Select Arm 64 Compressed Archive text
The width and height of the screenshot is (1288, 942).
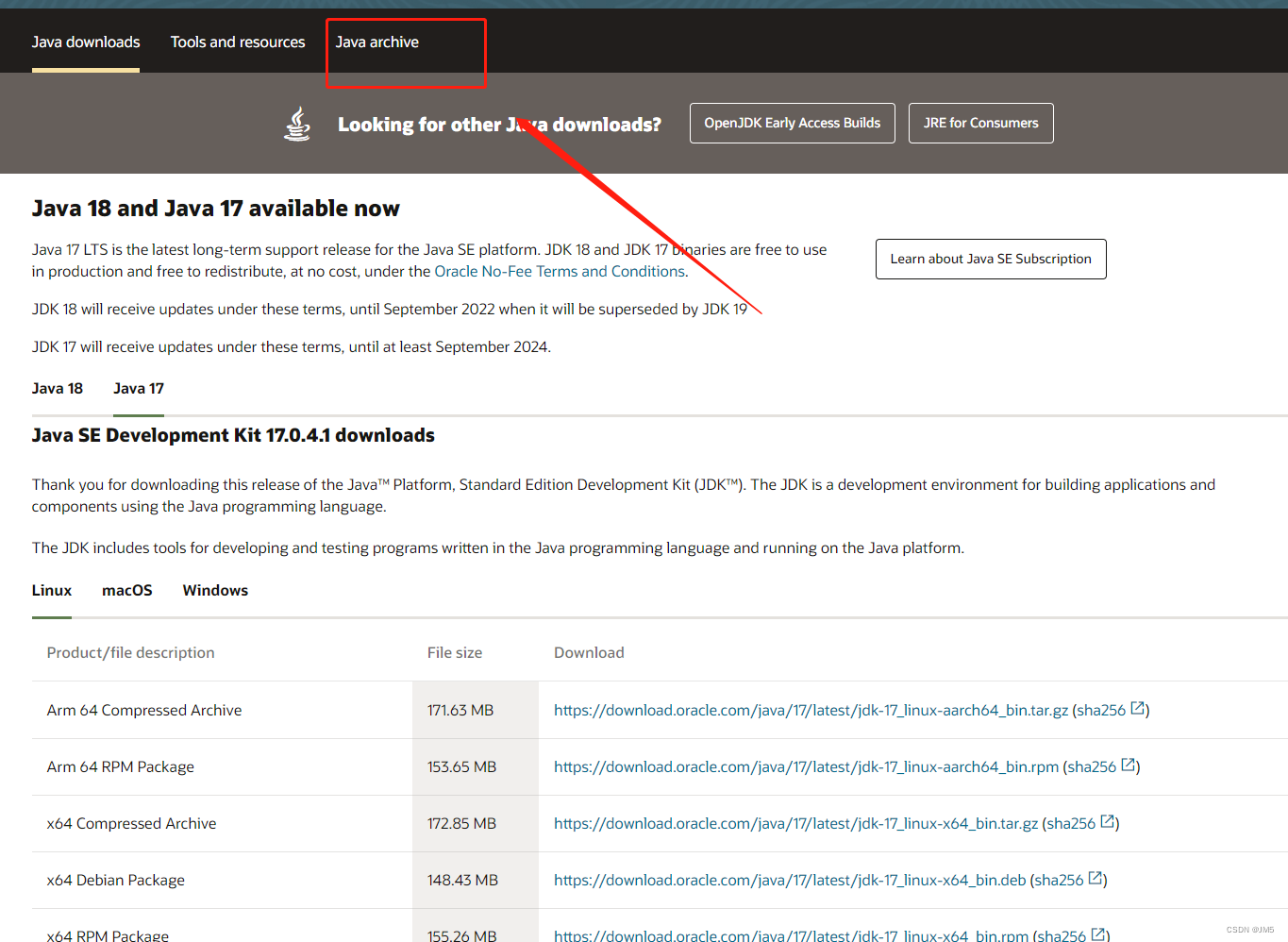click(x=144, y=711)
